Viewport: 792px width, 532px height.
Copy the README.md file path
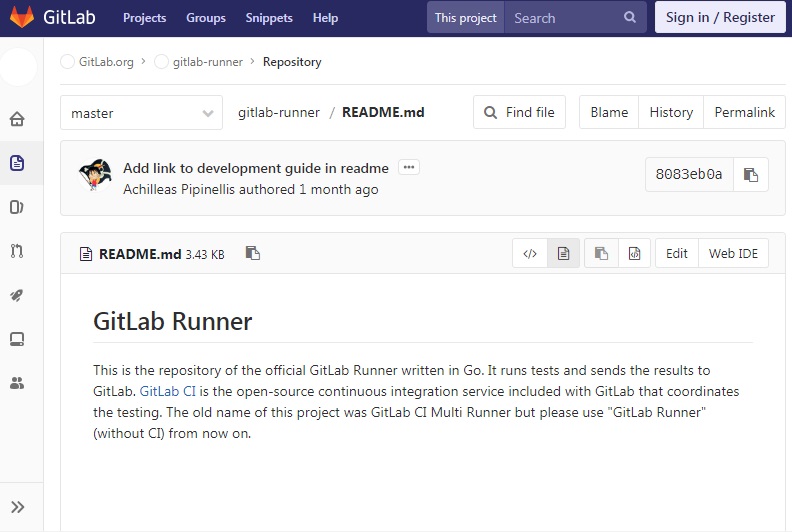point(253,254)
